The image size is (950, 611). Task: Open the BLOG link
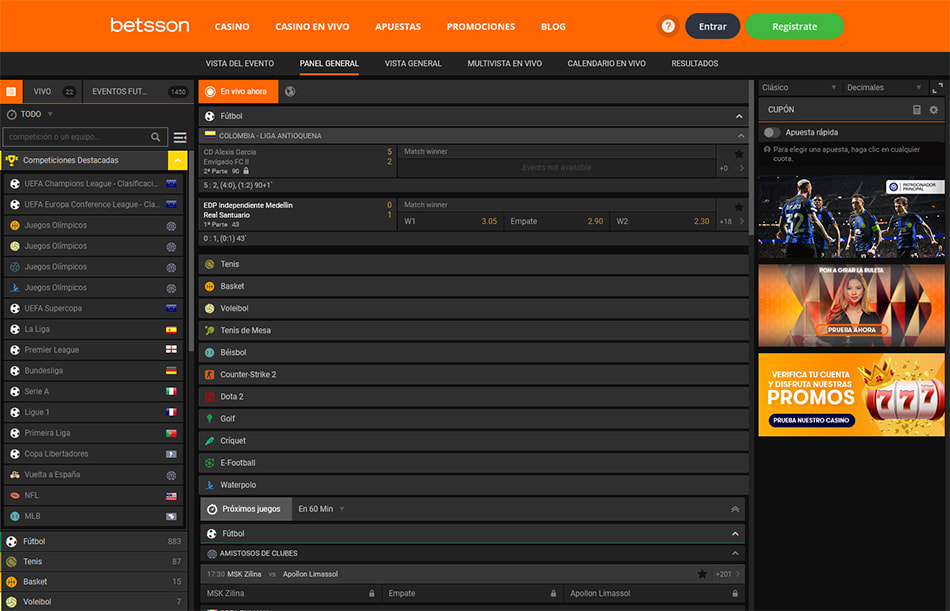[553, 27]
